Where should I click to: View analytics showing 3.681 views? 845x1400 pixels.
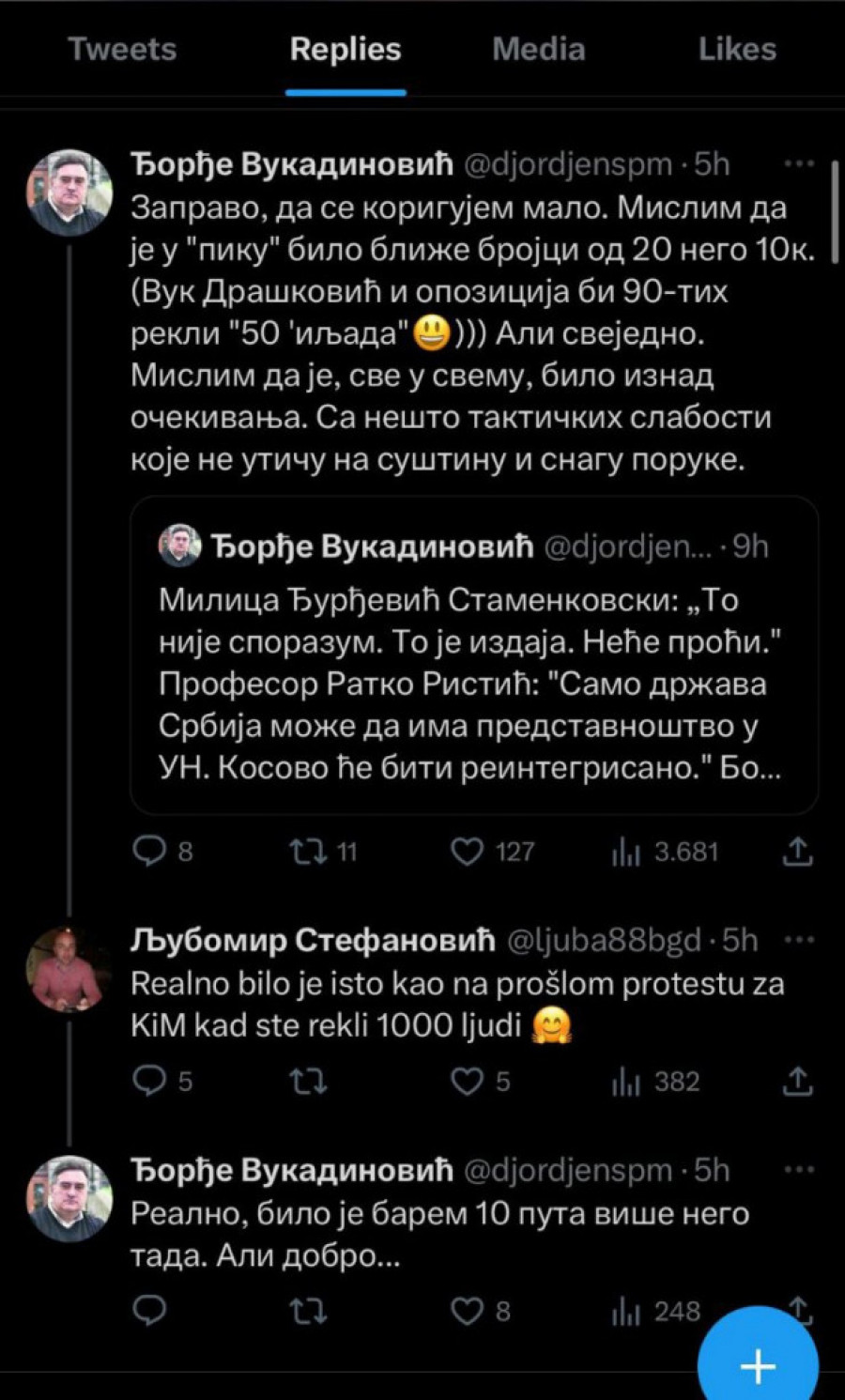626,853
